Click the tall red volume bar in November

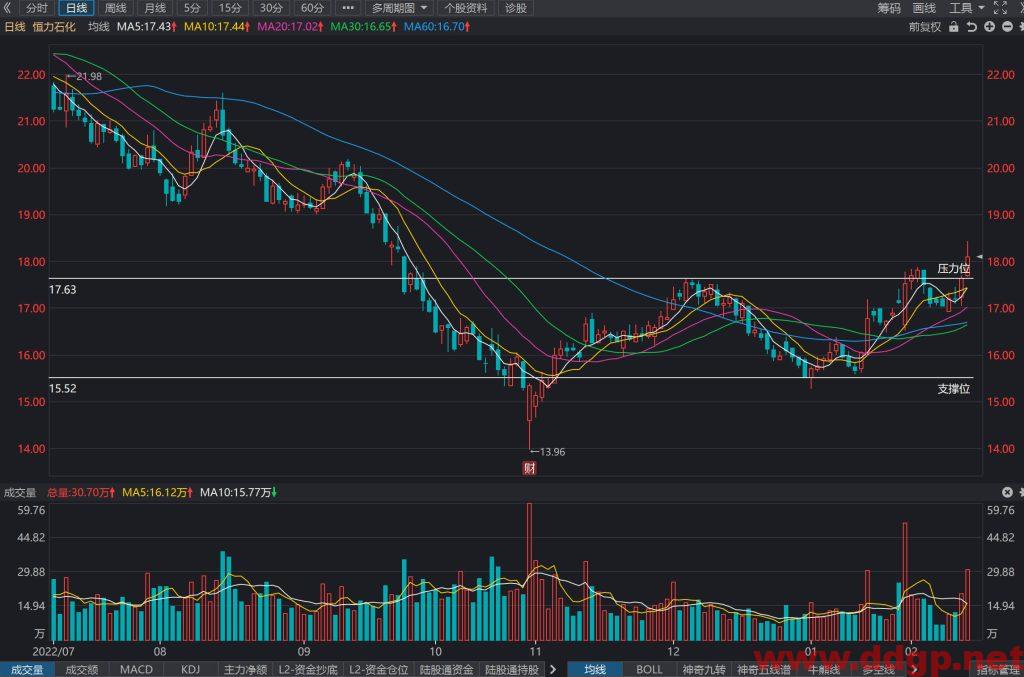(x=529, y=571)
